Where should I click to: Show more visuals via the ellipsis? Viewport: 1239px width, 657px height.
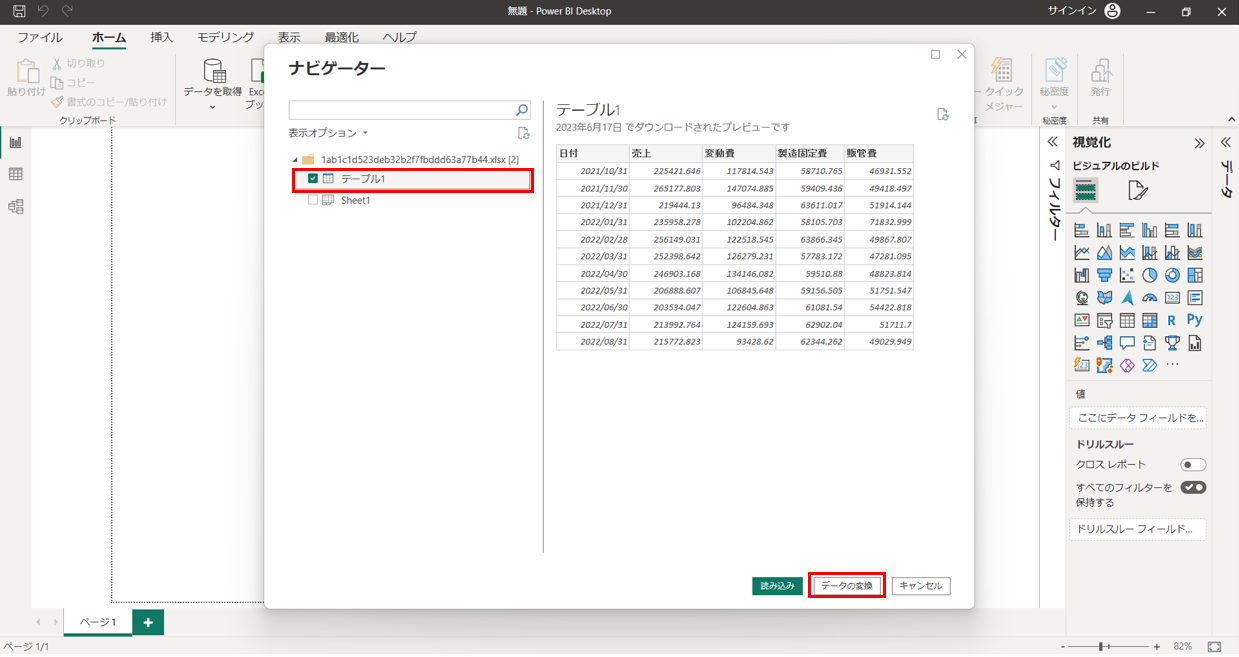point(1172,365)
